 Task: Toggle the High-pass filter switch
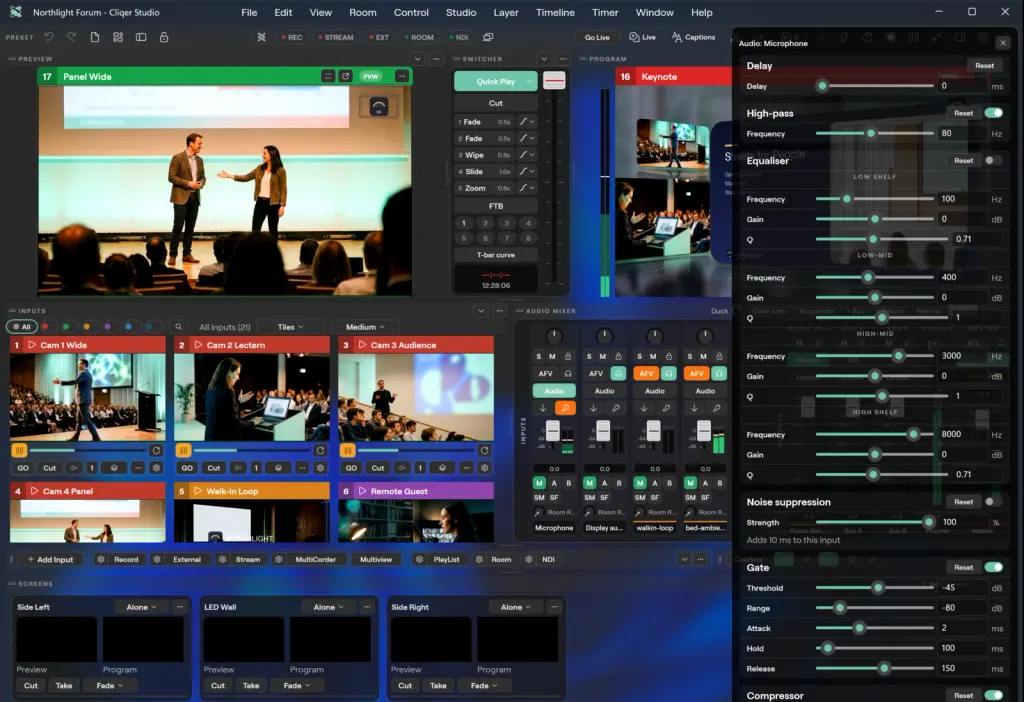point(993,113)
